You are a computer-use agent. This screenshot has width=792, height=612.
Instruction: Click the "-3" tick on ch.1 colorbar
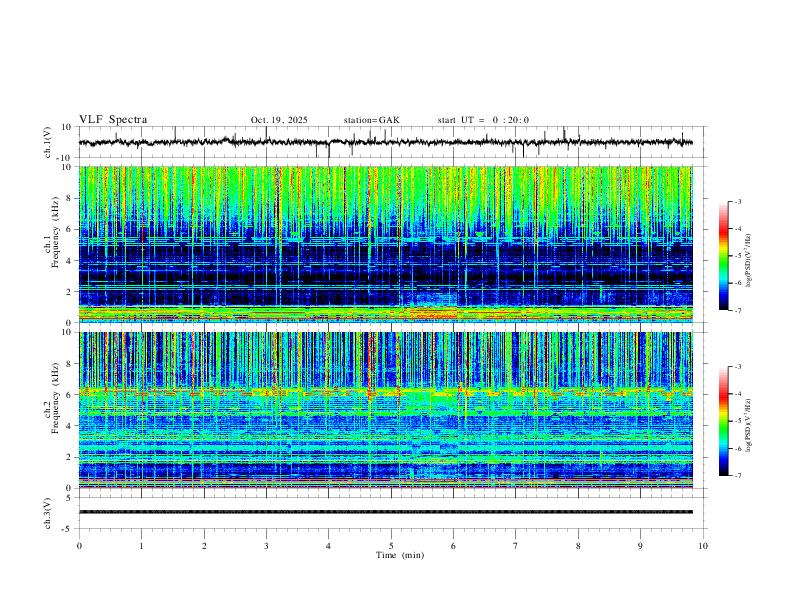pos(737,201)
